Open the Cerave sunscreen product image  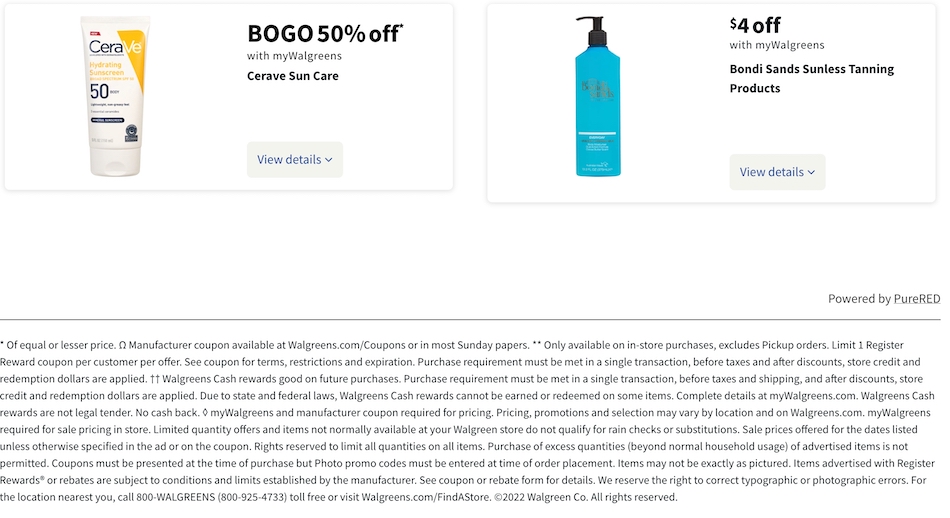coord(115,96)
